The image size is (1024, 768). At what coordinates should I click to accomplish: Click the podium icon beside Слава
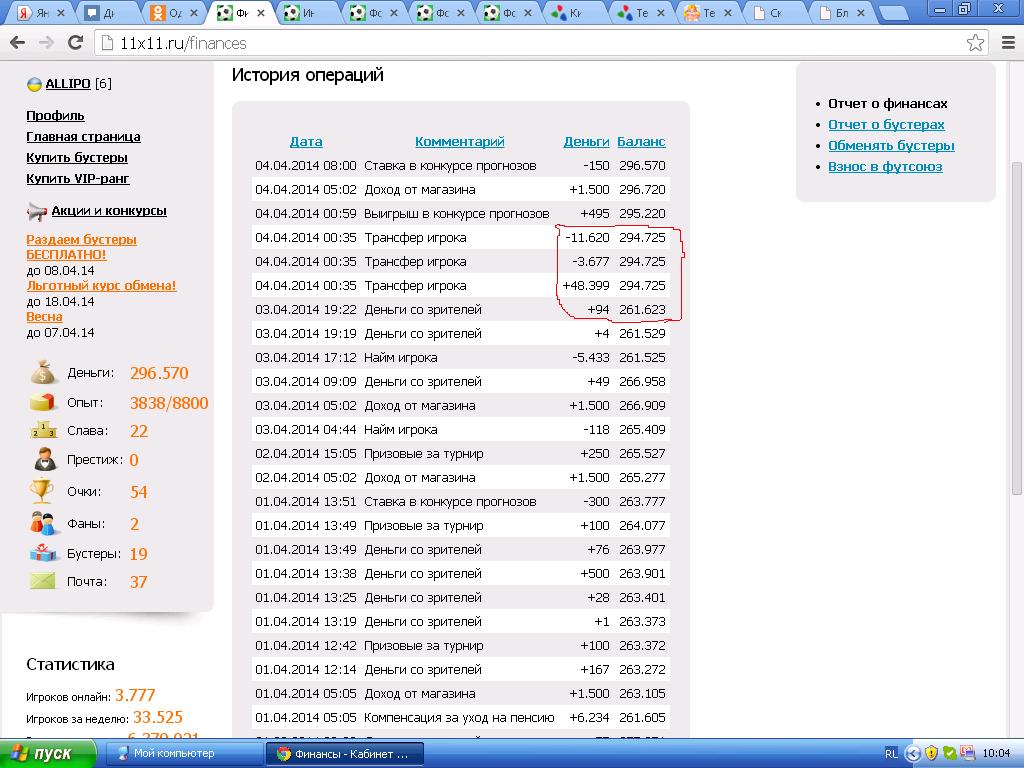tap(43, 430)
